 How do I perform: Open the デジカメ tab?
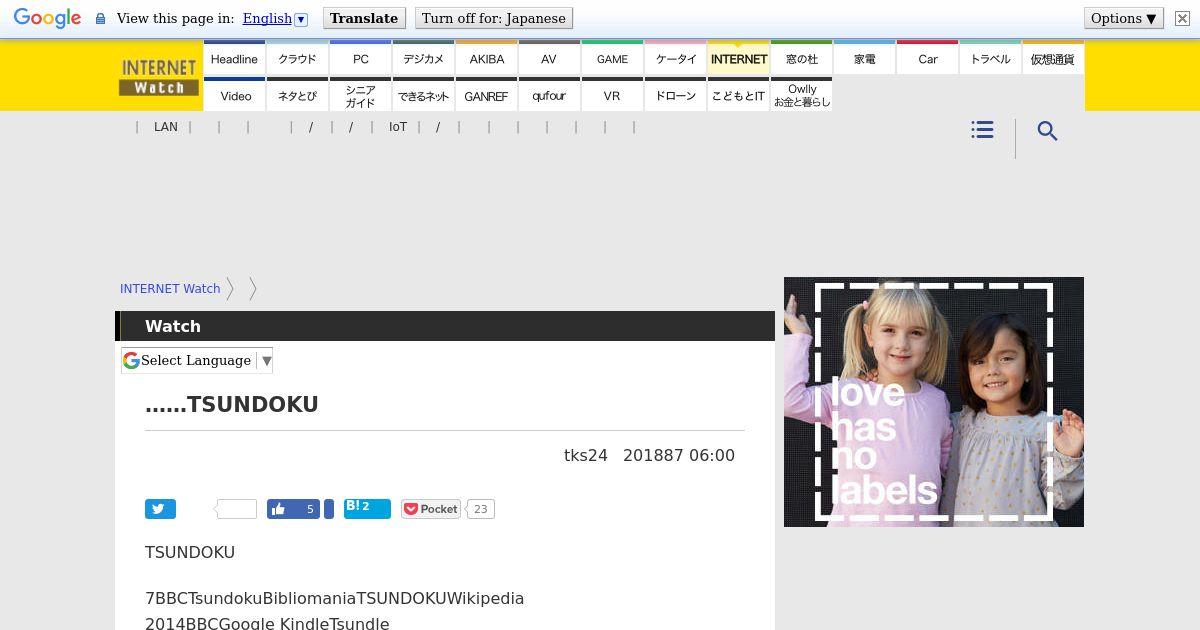point(423,58)
